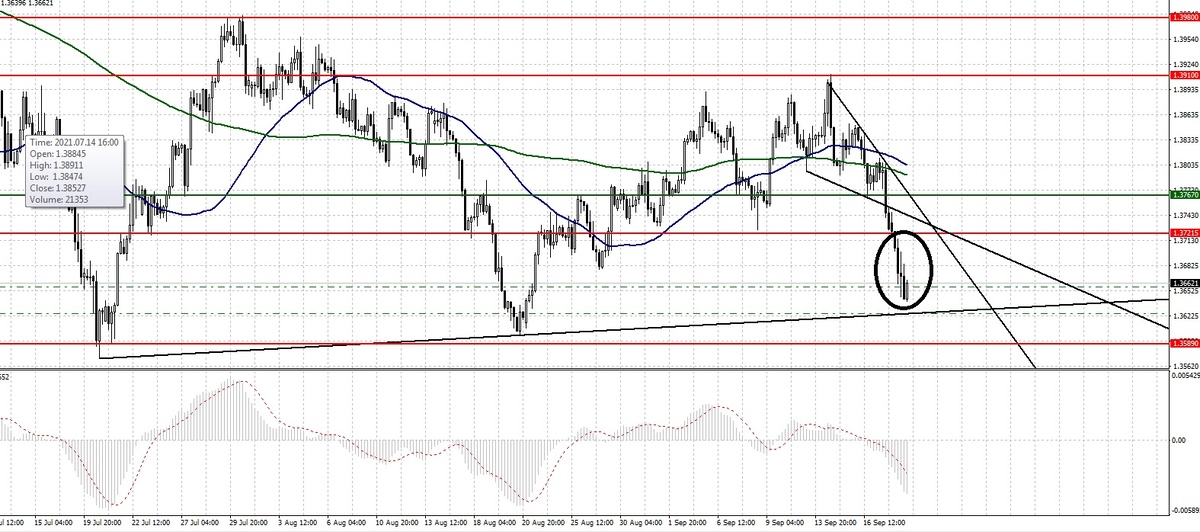Click the red 1.39100 price level label
This screenshot has height=532, width=1200.
coord(1184,75)
